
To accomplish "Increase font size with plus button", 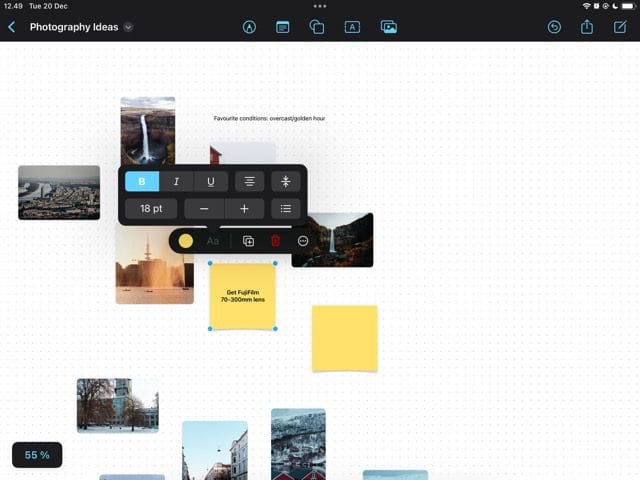I will (244, 209).
